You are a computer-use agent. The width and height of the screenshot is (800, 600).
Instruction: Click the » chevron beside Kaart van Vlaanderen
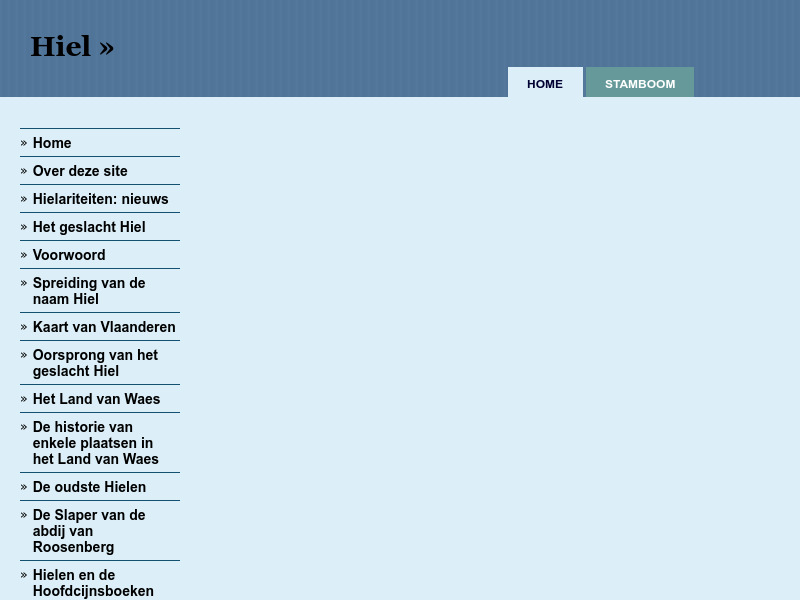click(x=24, y=327)
